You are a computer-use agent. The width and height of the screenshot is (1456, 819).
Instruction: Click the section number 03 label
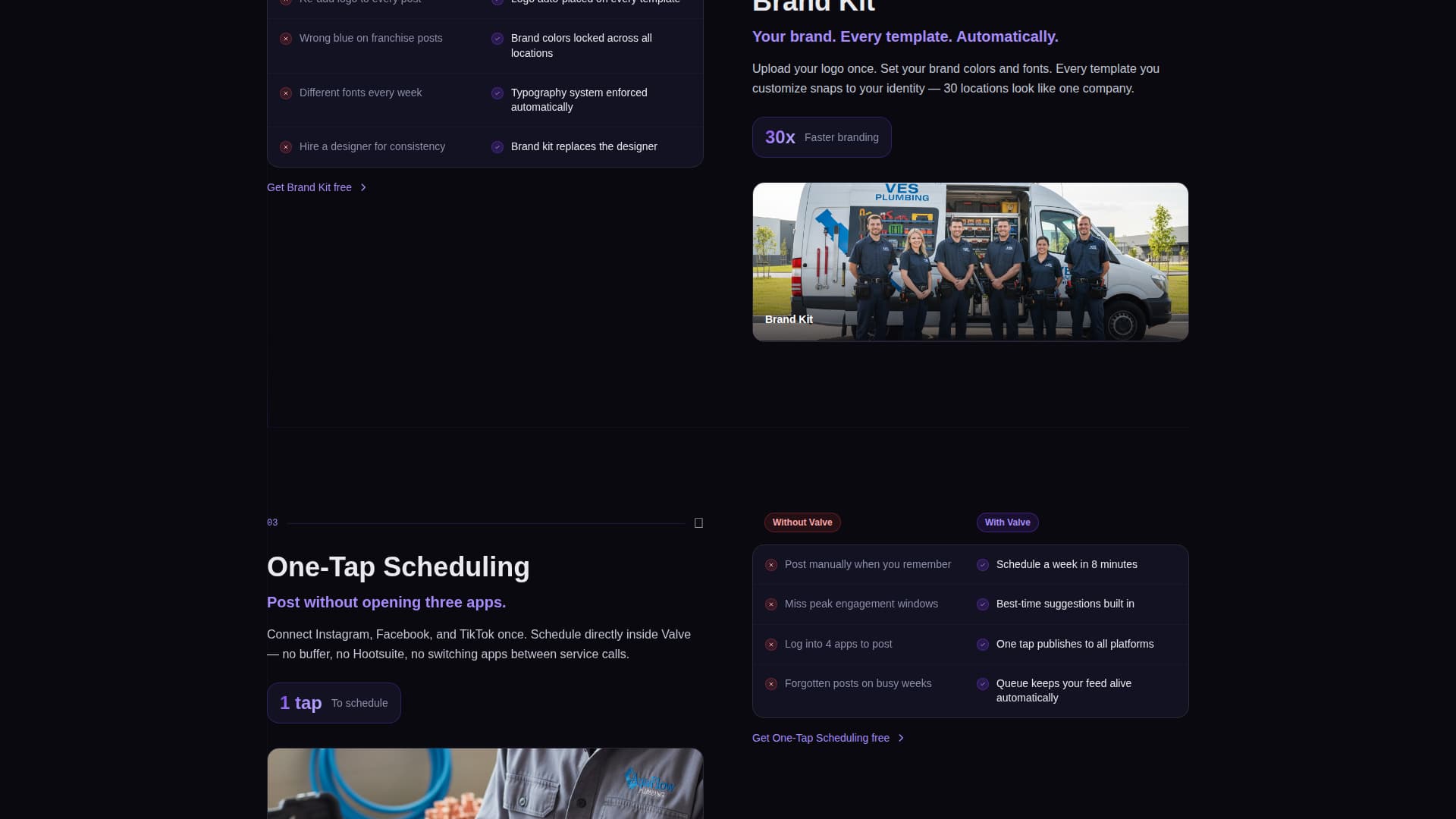tap(272, 522)
